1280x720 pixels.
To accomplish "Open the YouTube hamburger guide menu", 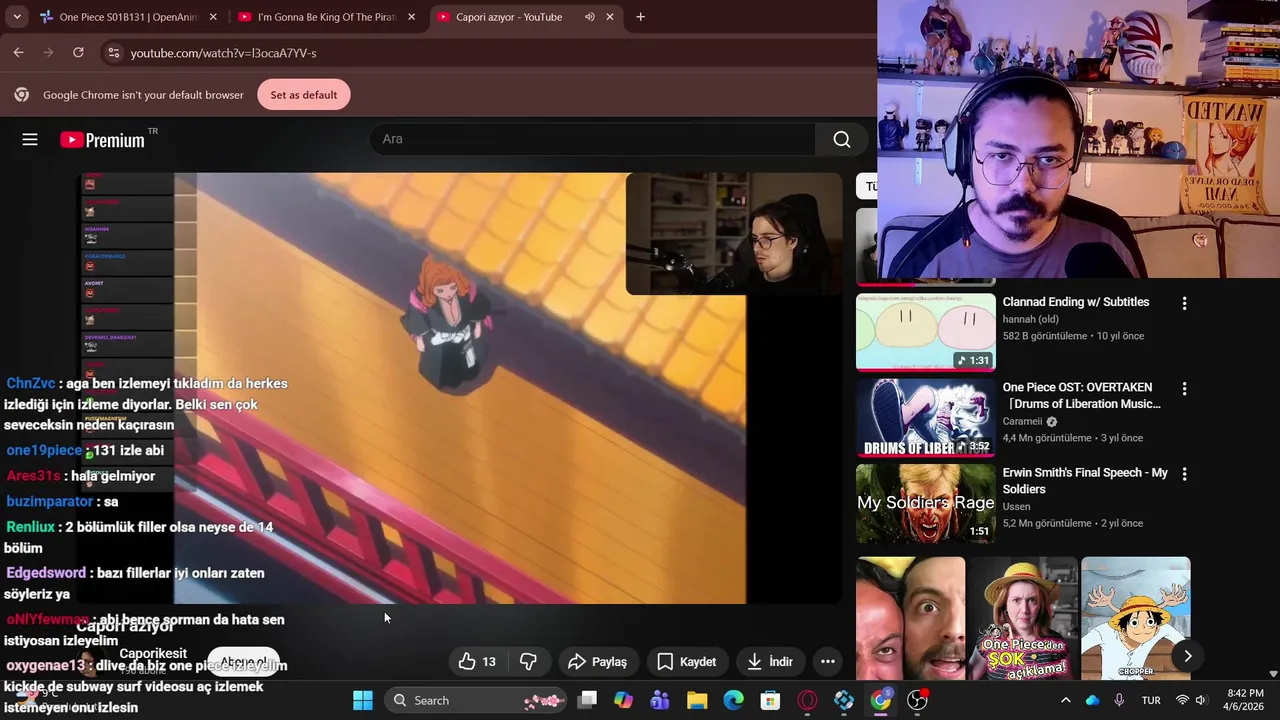I will (30, 140).
